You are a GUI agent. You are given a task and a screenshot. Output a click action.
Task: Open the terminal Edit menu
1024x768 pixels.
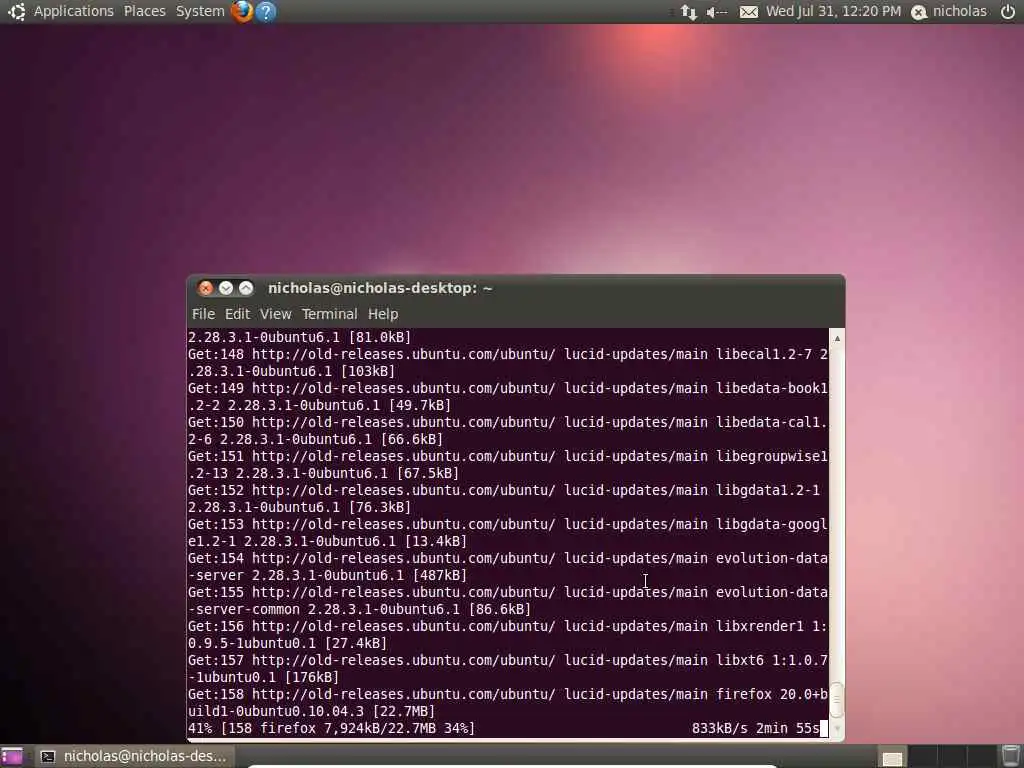(x=237, y=314)
